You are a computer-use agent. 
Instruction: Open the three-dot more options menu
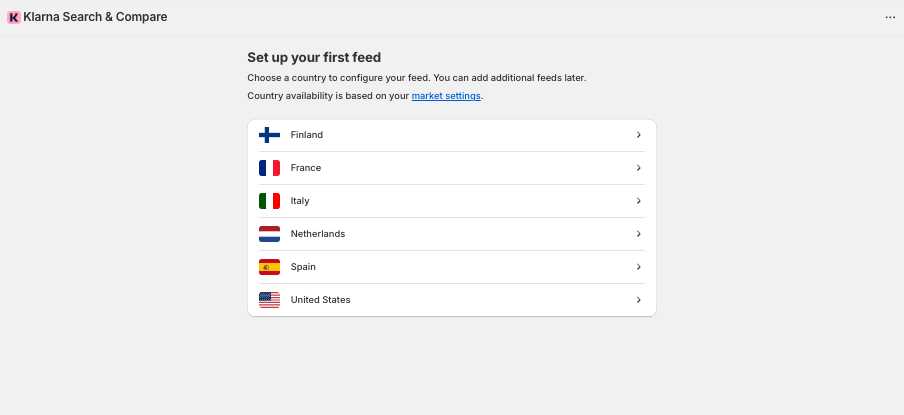click(x=890, y=17)
